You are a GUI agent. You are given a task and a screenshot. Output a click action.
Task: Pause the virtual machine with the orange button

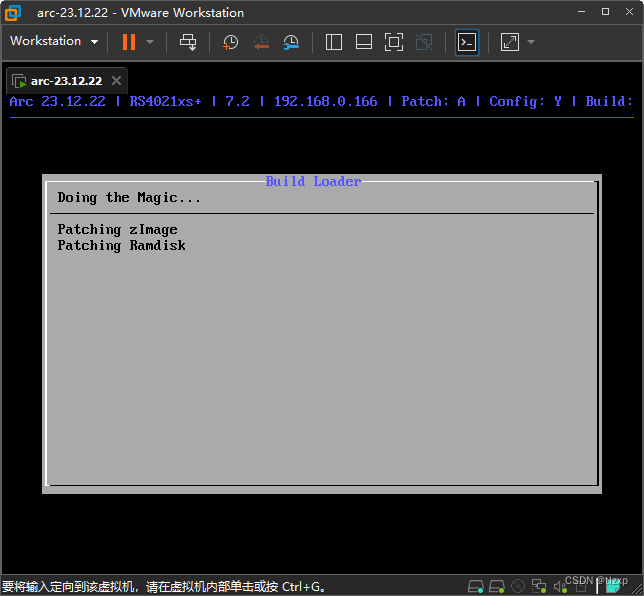[x=129, y=42]
